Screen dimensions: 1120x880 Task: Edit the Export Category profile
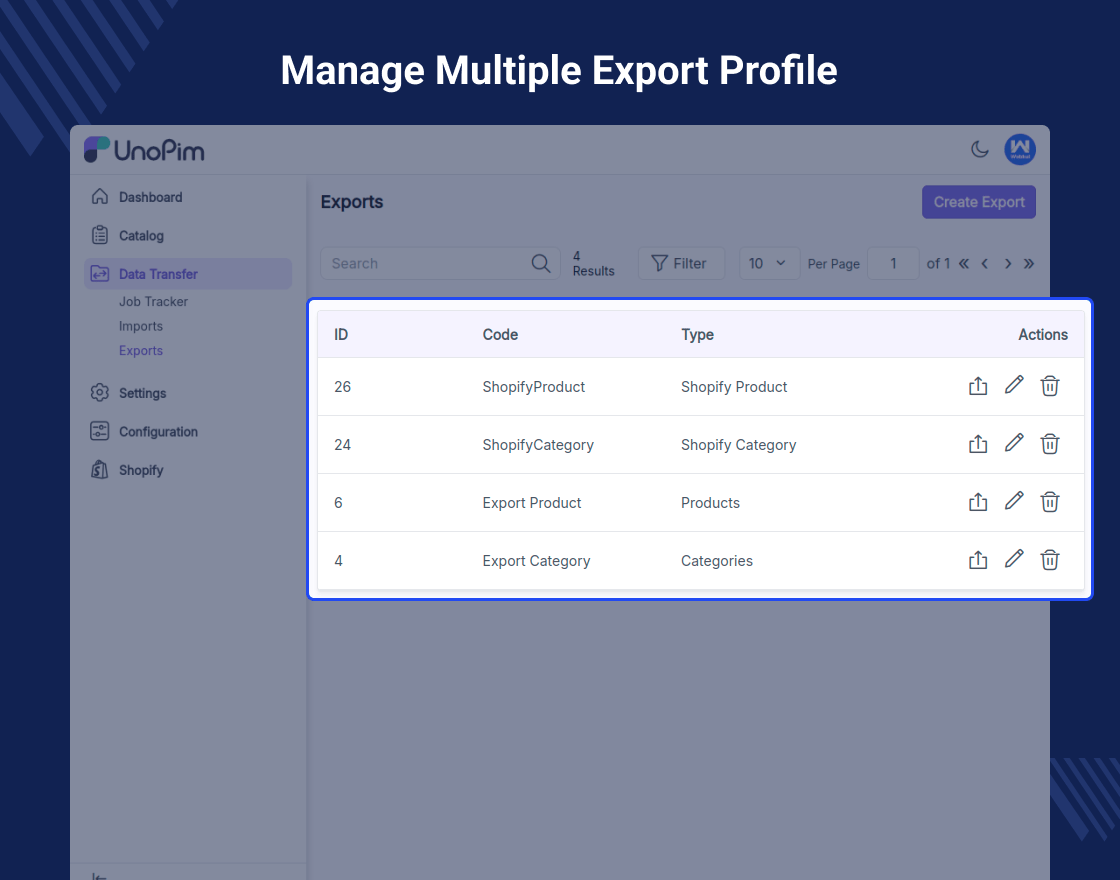click(1014, 559)
